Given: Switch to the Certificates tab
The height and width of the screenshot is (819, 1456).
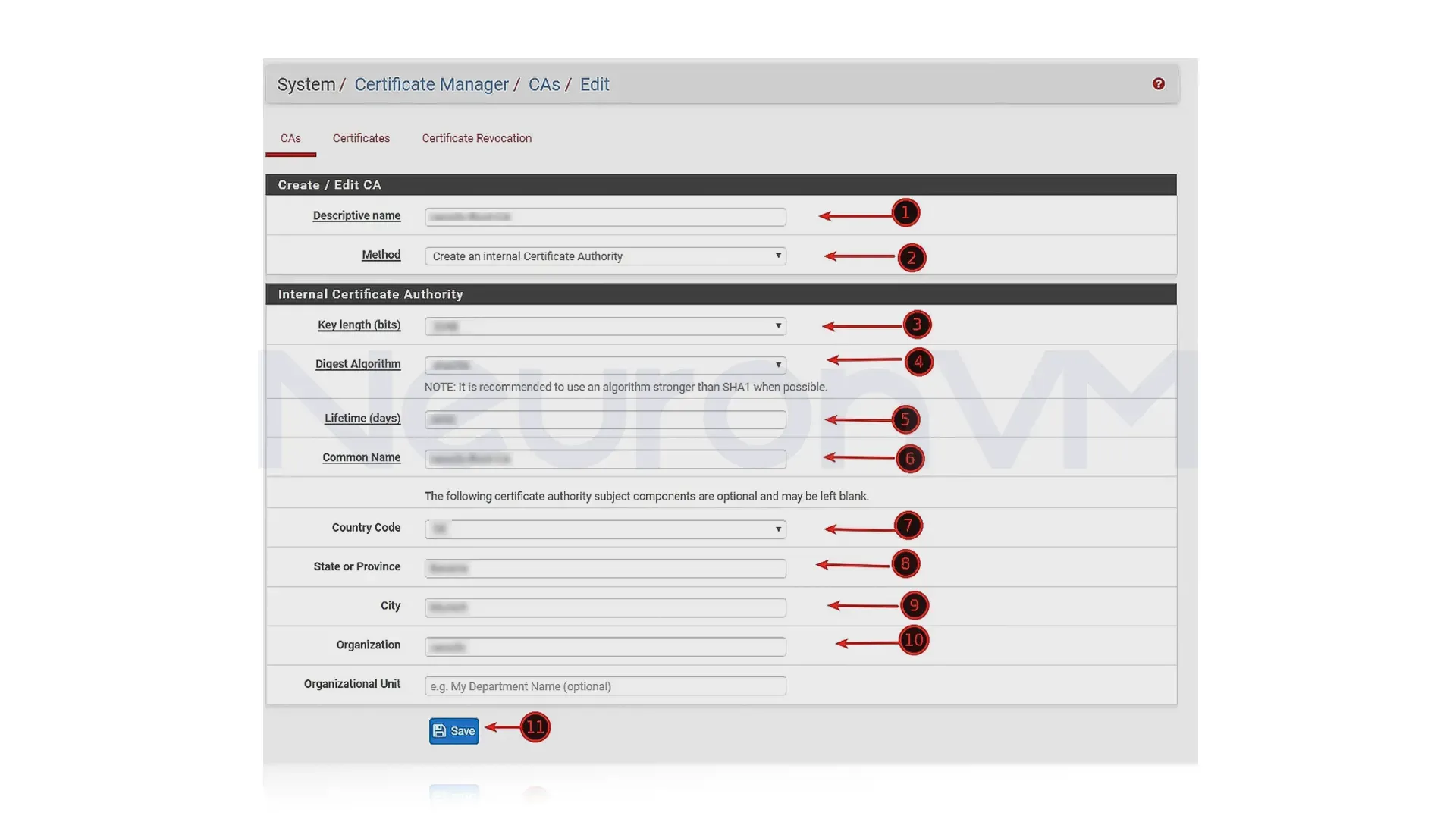Looking at the screenshot, I should tap(361, 138).
